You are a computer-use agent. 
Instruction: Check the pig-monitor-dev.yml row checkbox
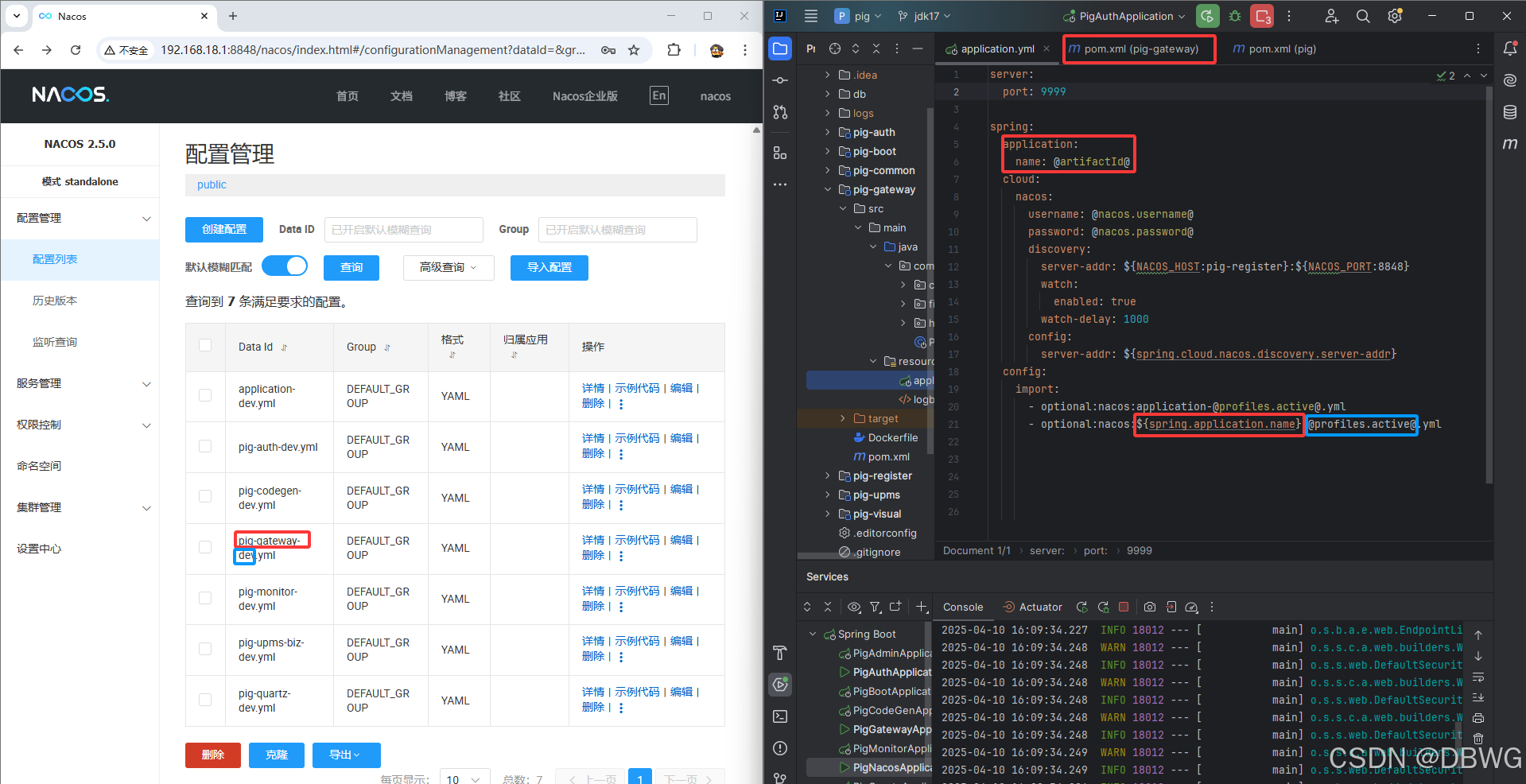(205, 598)
